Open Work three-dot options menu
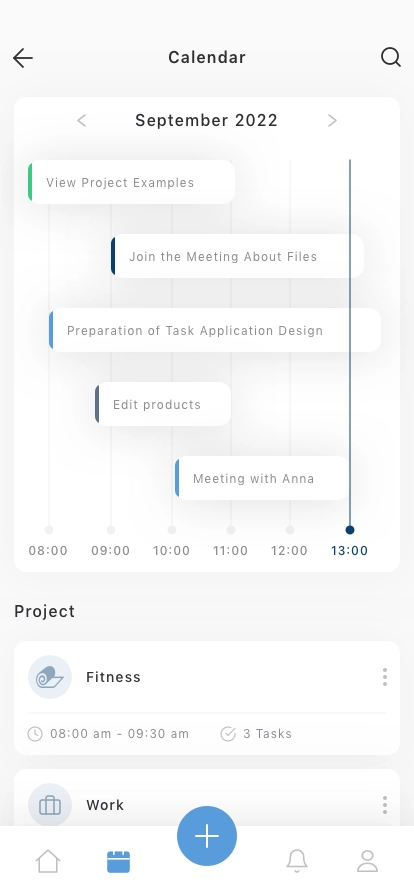Screen dimensions: 414x896 tap(385, 805)
